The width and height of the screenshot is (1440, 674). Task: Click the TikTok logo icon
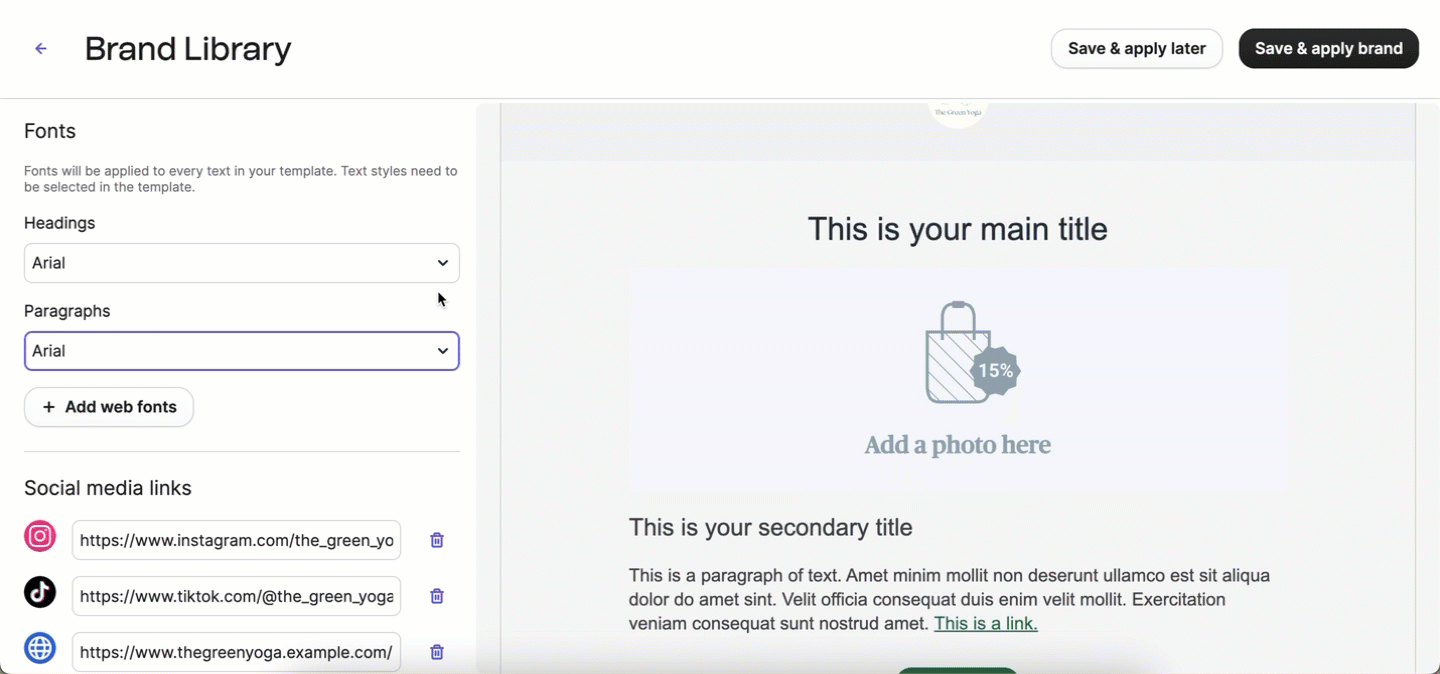click(40, 593)
